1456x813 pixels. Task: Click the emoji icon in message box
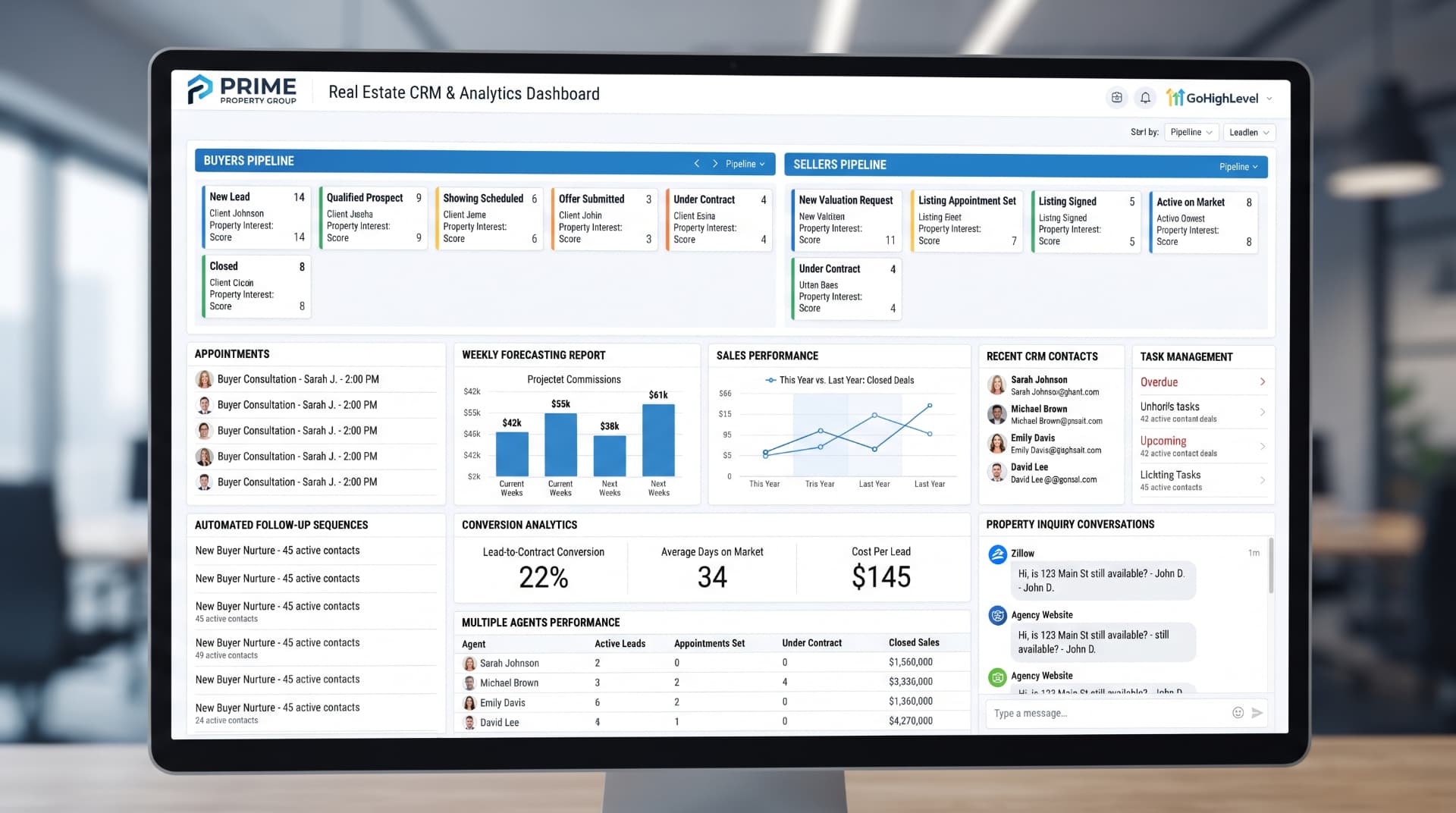pos(1238,712)
